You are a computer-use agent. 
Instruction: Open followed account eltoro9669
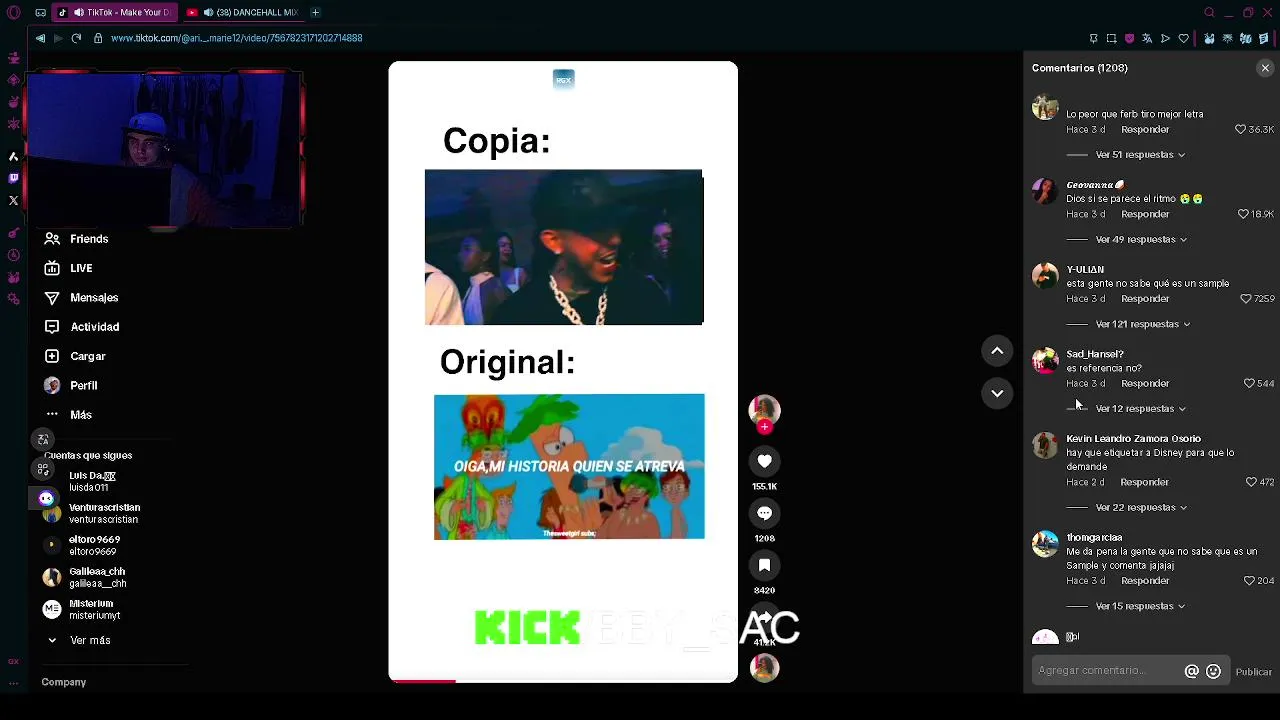coord(83,546)
